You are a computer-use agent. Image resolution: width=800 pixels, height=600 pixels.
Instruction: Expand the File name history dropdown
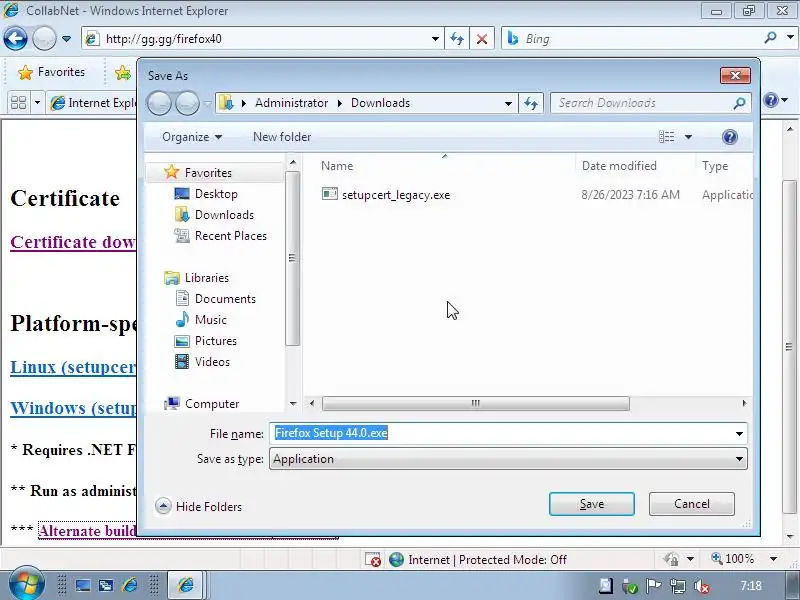click(739, 434)
